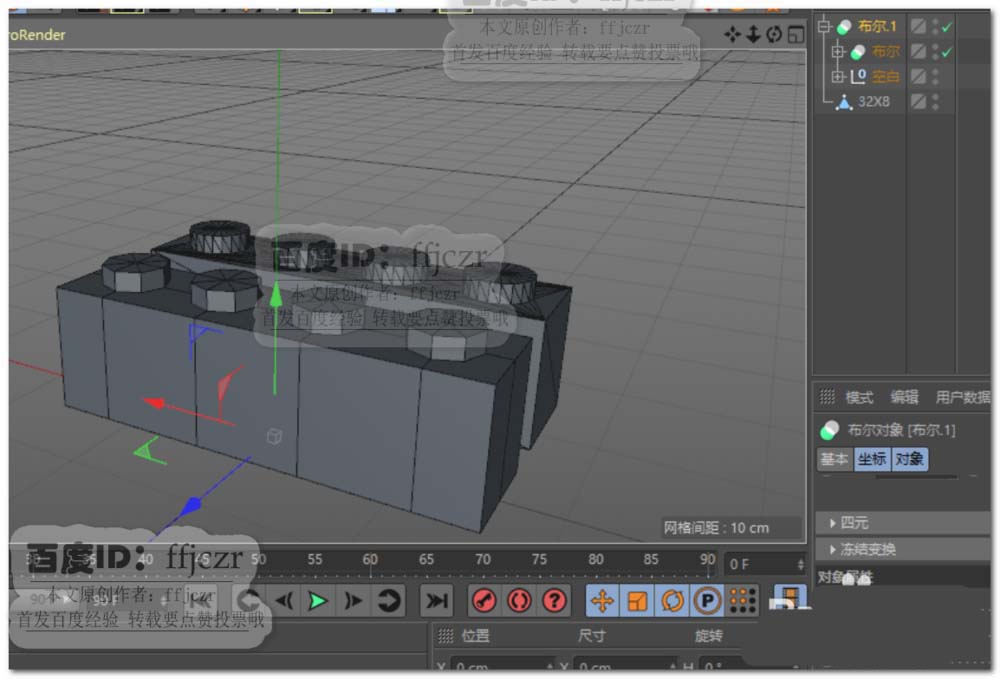
Task: Click the viewport pan (move camera) icon
Action: 733,35
